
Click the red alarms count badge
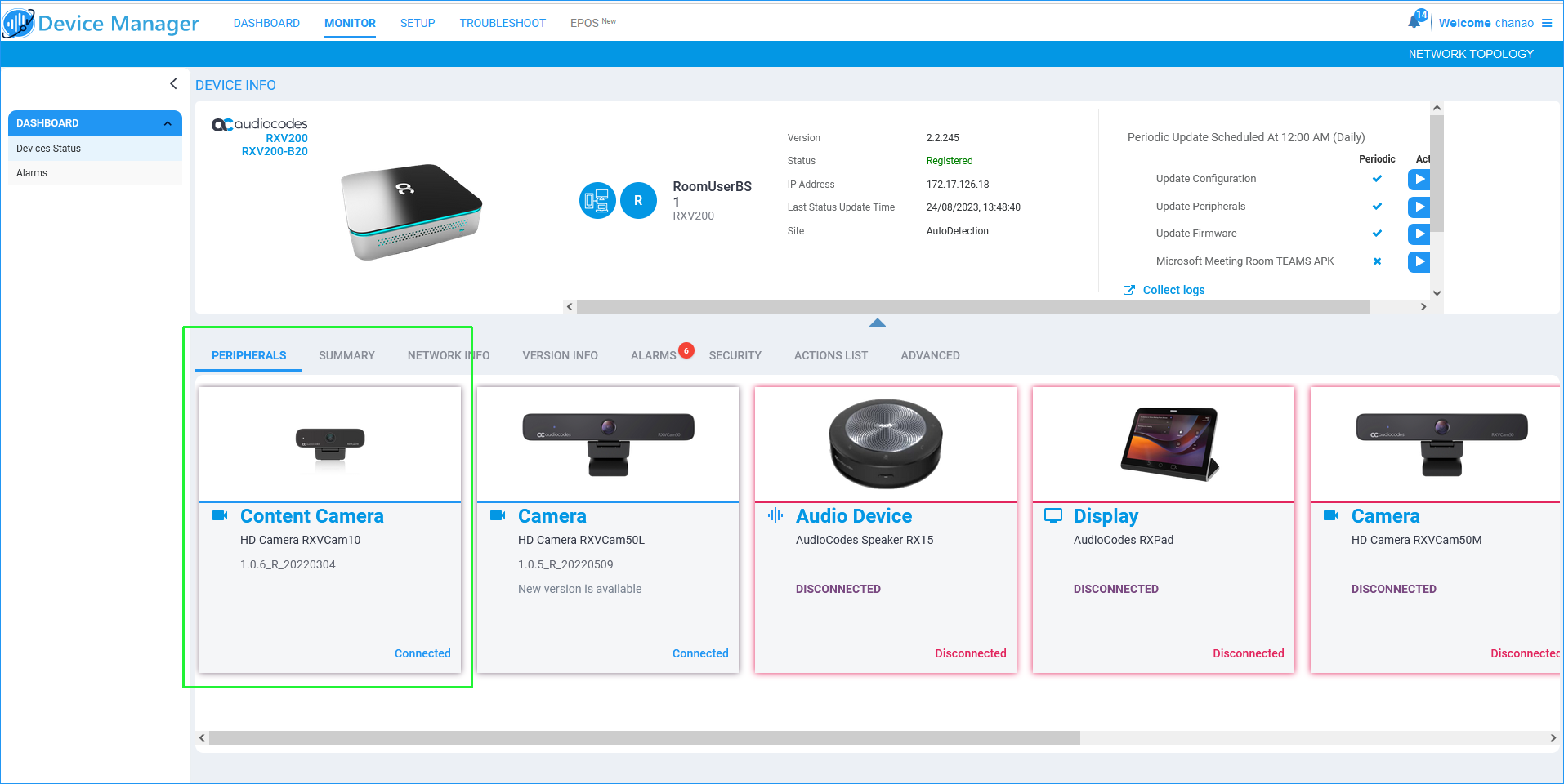coord(686,350)
